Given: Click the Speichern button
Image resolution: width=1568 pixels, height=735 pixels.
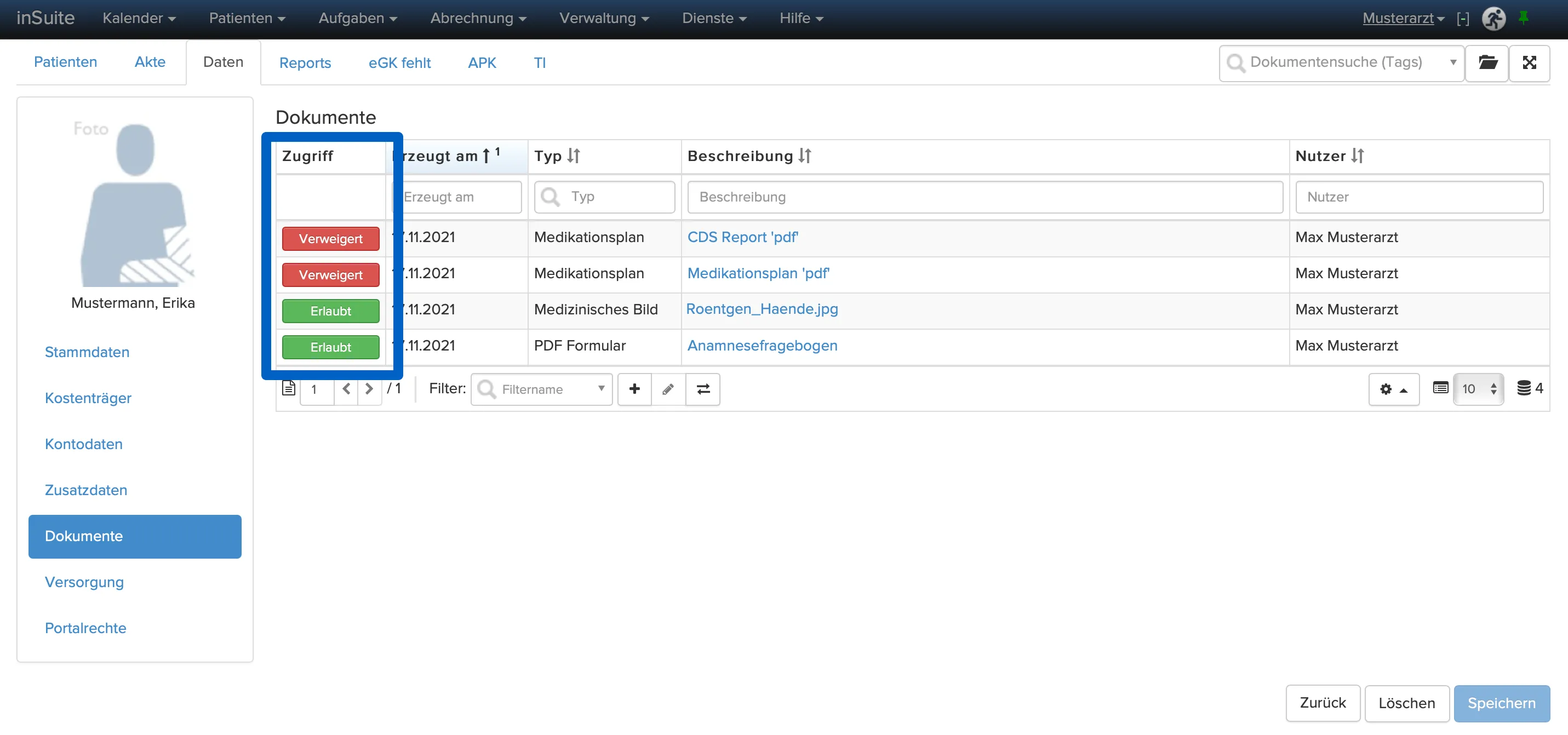Looking at the screenshot, I should click(x=1501, y=703).
